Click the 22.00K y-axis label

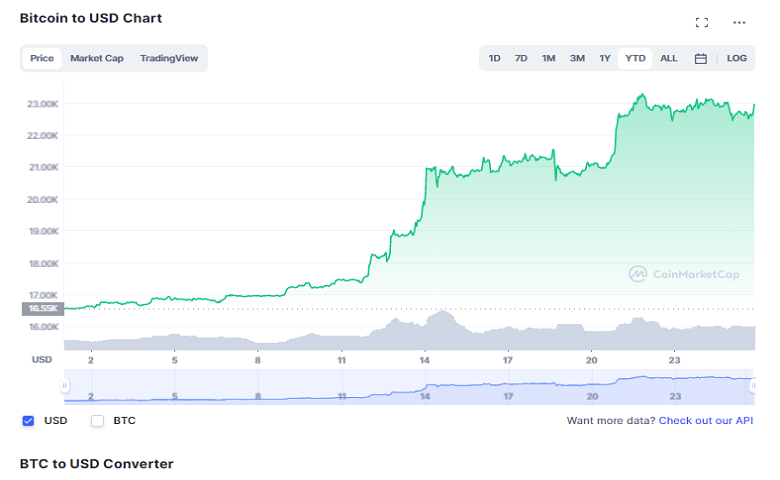[x=43, y=136]
